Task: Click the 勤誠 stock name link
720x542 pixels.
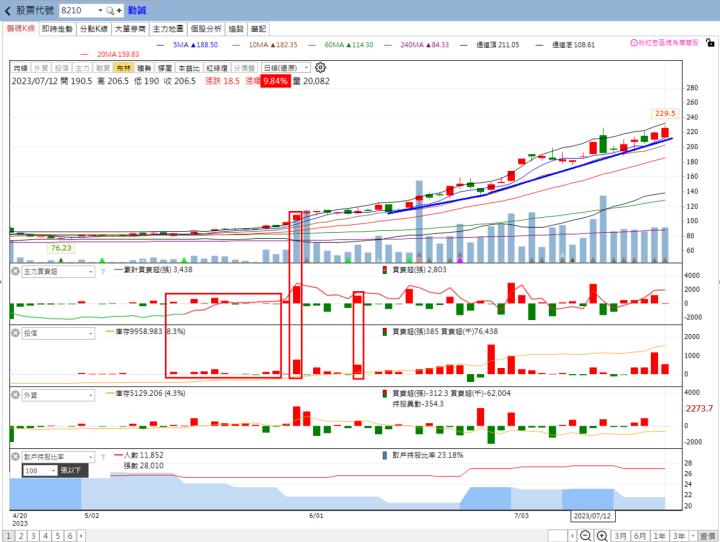Action: pyautogui.click(x=137, y=10)
